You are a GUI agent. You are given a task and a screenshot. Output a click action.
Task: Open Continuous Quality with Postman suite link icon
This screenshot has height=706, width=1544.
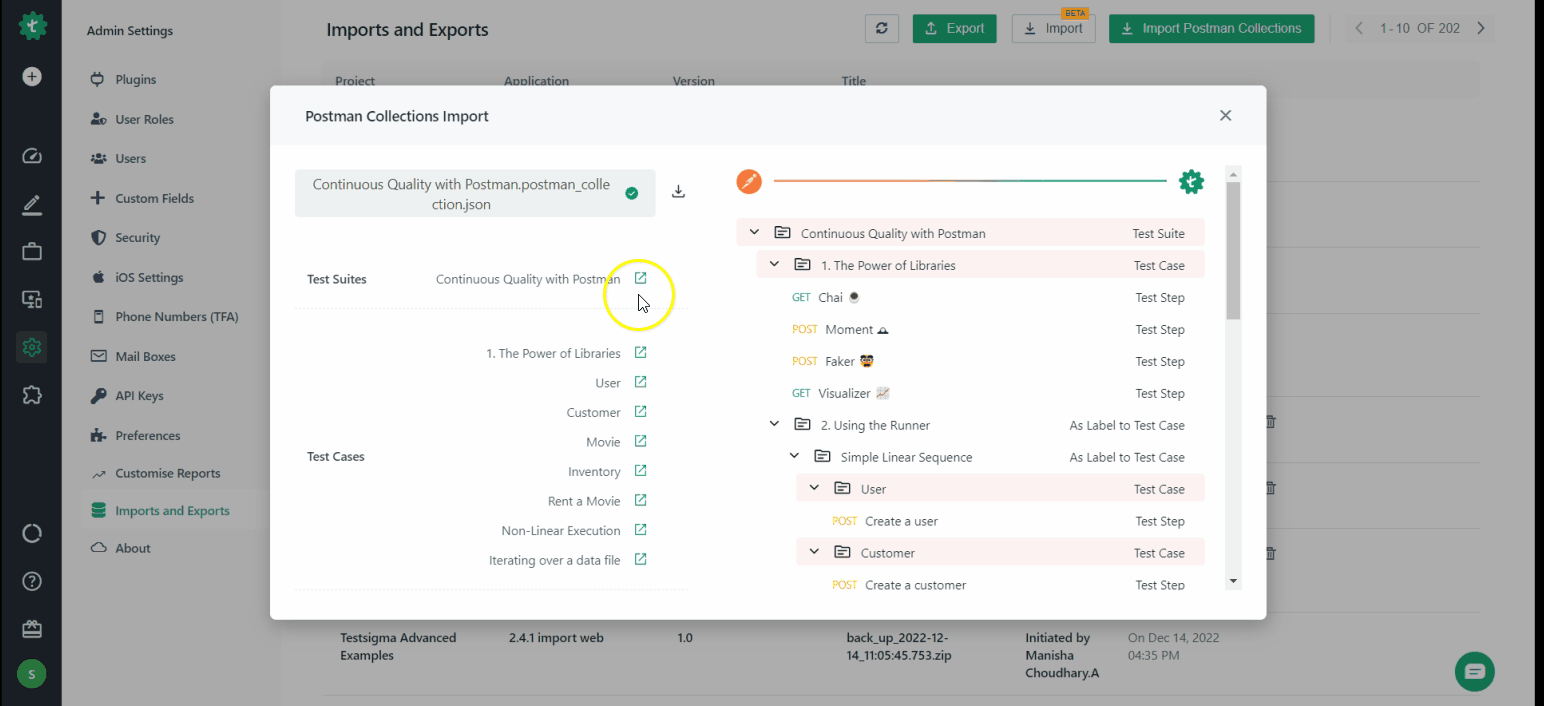click(x=641, y=278)
